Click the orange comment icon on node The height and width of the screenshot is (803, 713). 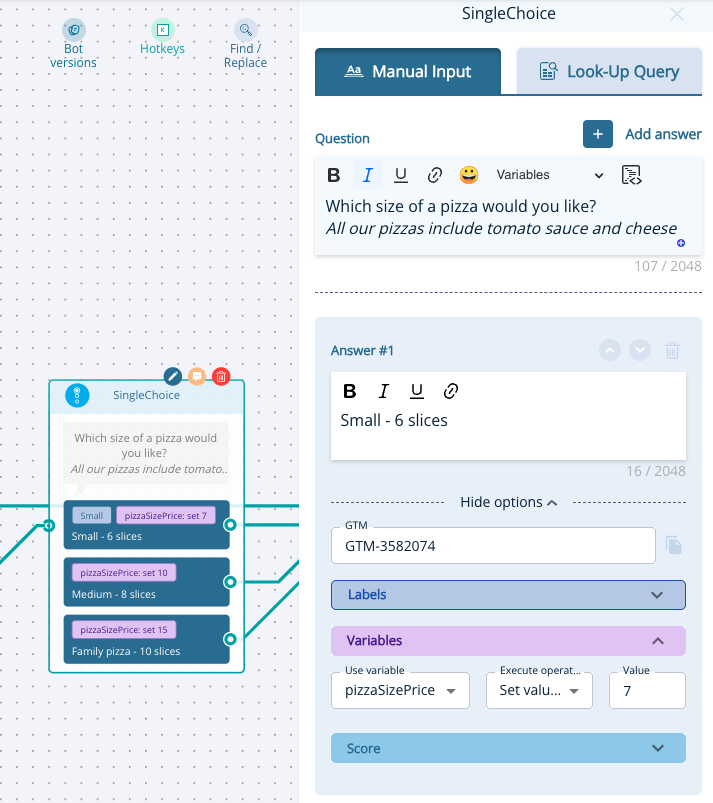coord(197,376)
